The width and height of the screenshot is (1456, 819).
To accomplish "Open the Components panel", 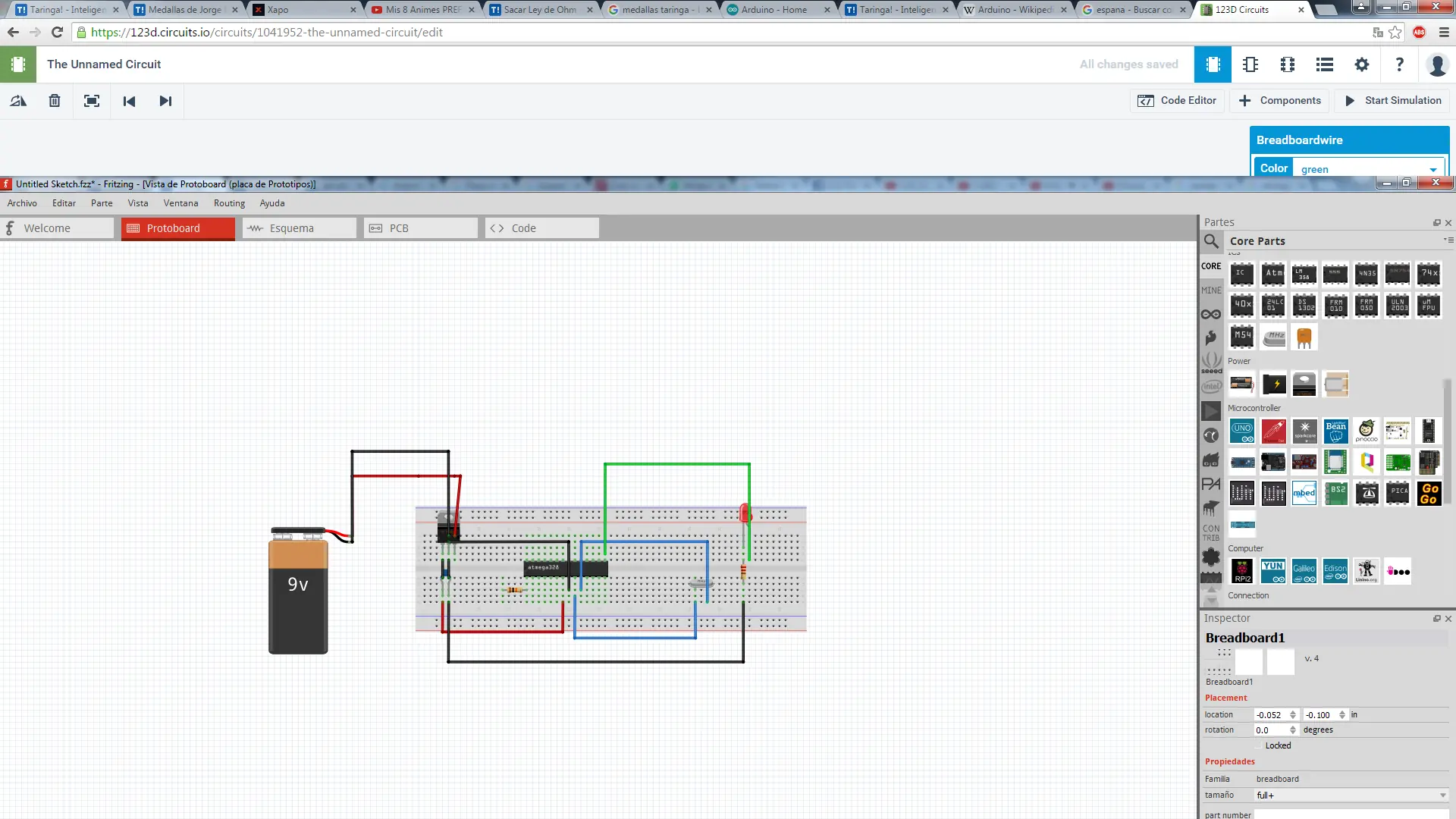I will pos(1280,100).
